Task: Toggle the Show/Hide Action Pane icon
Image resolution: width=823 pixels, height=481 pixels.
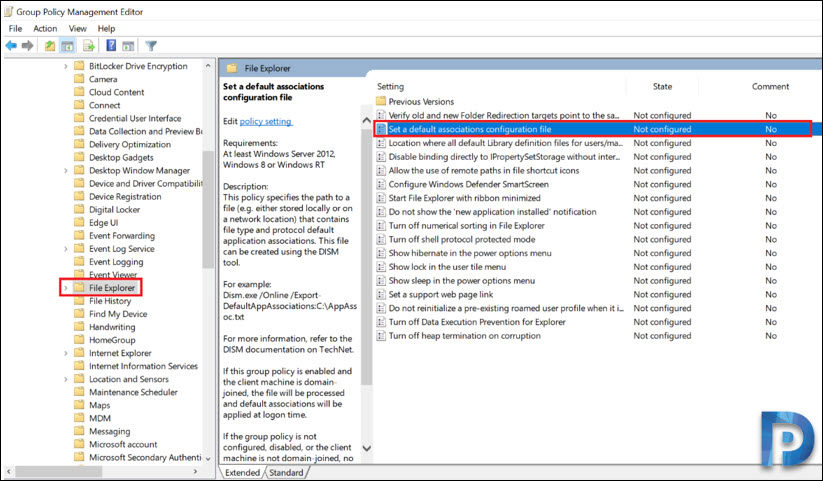Action: click(128, 46)
